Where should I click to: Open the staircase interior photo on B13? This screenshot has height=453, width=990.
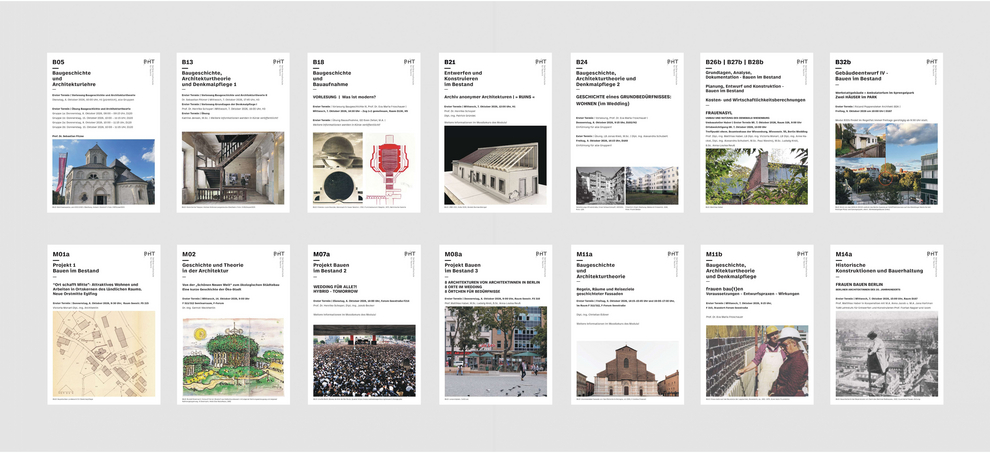click(233, 167)
